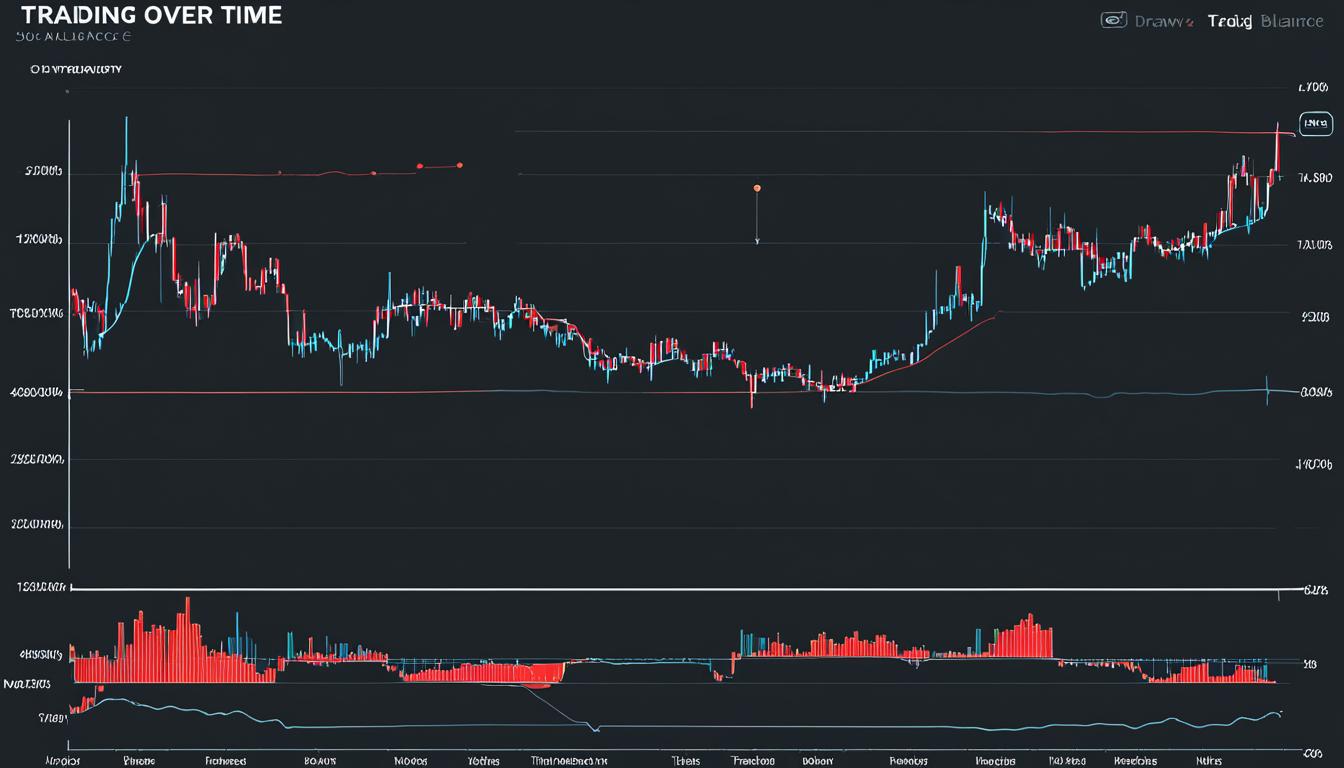Click the eye-shaped chart view icon
The height and width of the screenshot is (768, 1344).
coord(1113,20)
